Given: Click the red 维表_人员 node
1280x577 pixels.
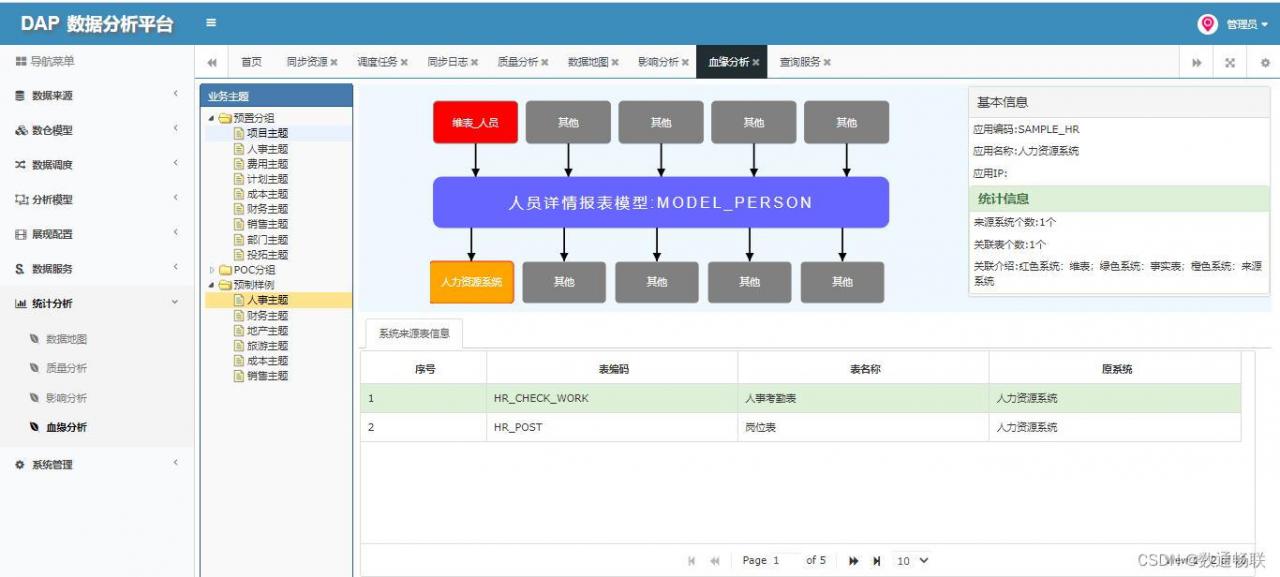Looking at the screenshot, I should tap(475, 122).
